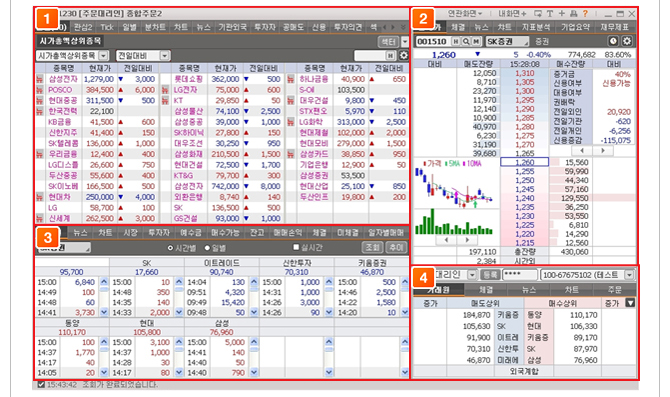Switch to the 재무제표 tab
Image resolution: width=670 pixels, height=397 pixels.
[614, 27]
